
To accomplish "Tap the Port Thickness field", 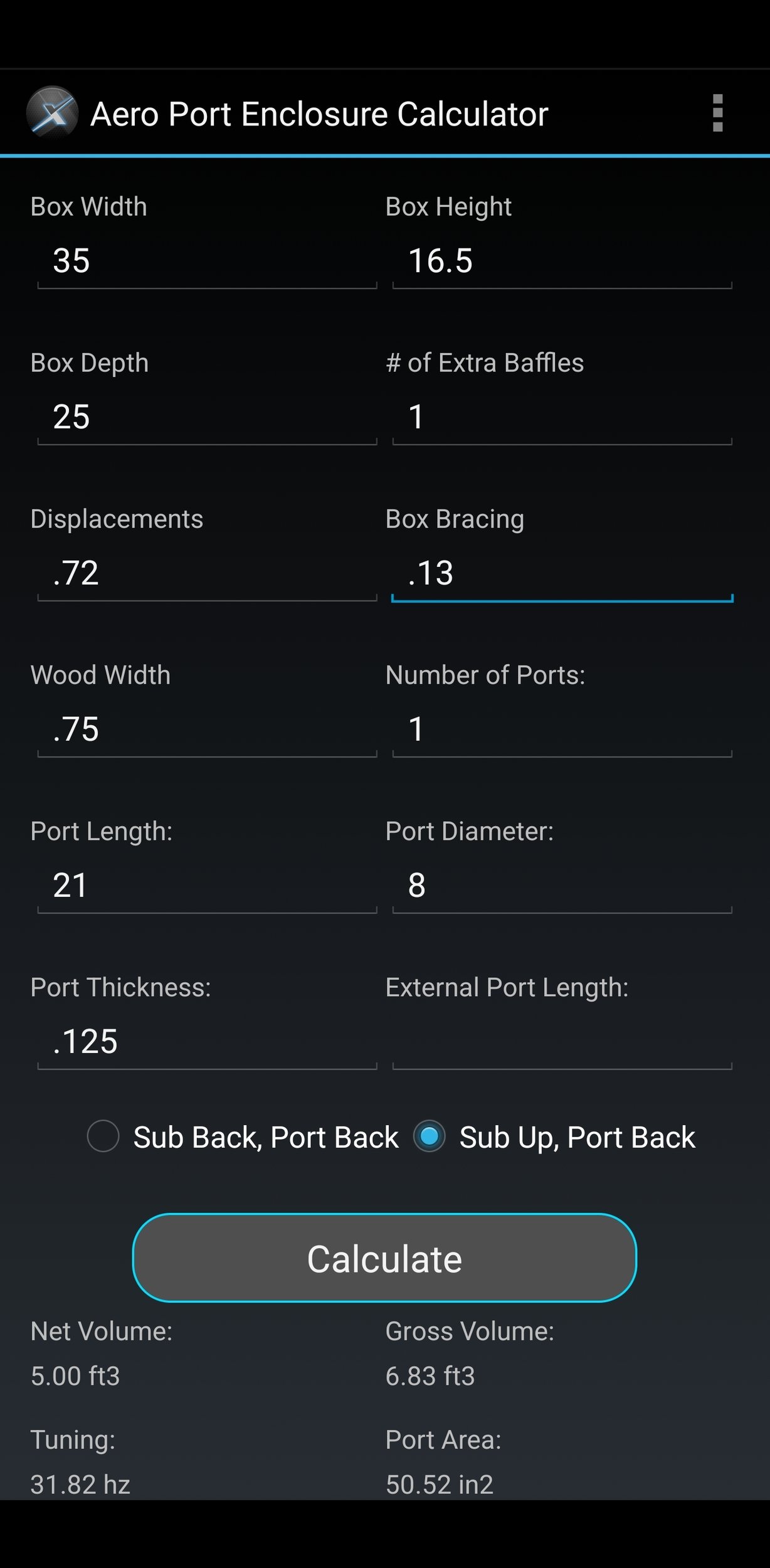I will point(207,1042).
